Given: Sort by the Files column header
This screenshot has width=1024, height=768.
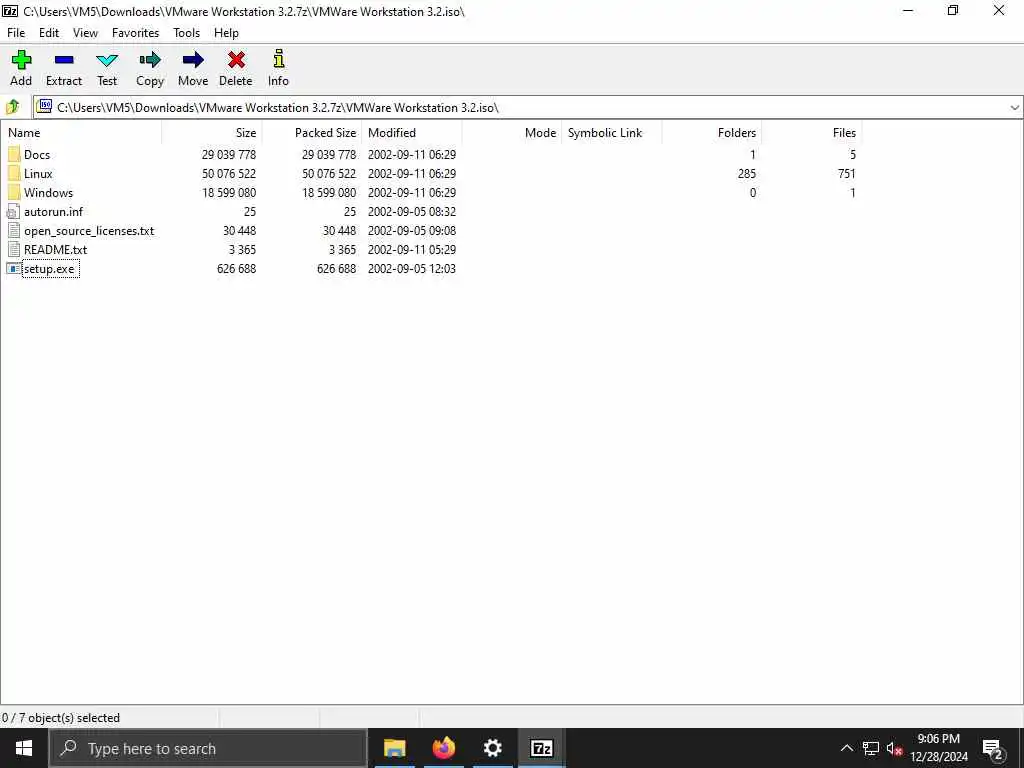Looking at the screenshot, I should [x=812, y=133].
